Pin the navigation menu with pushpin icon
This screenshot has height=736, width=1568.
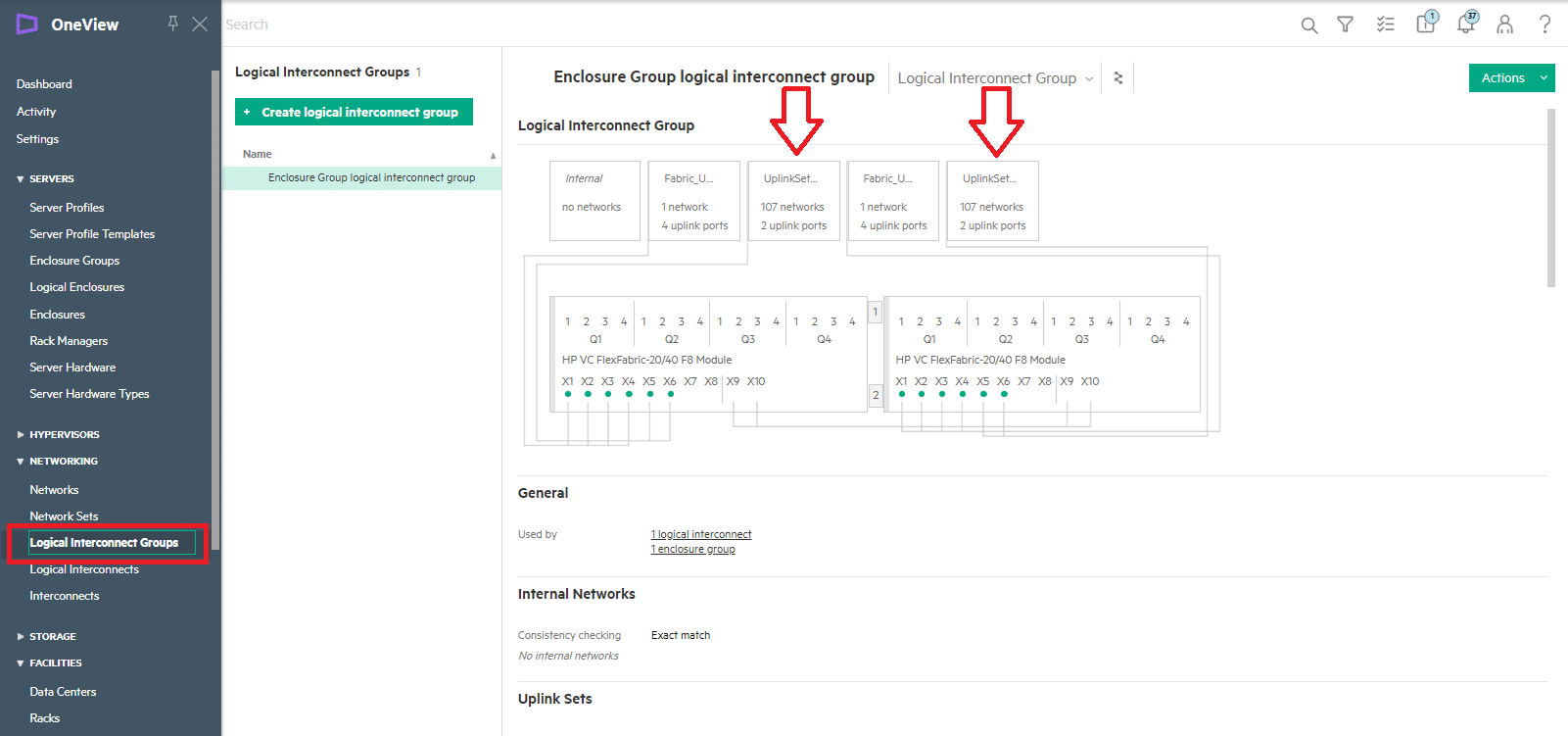172,24
